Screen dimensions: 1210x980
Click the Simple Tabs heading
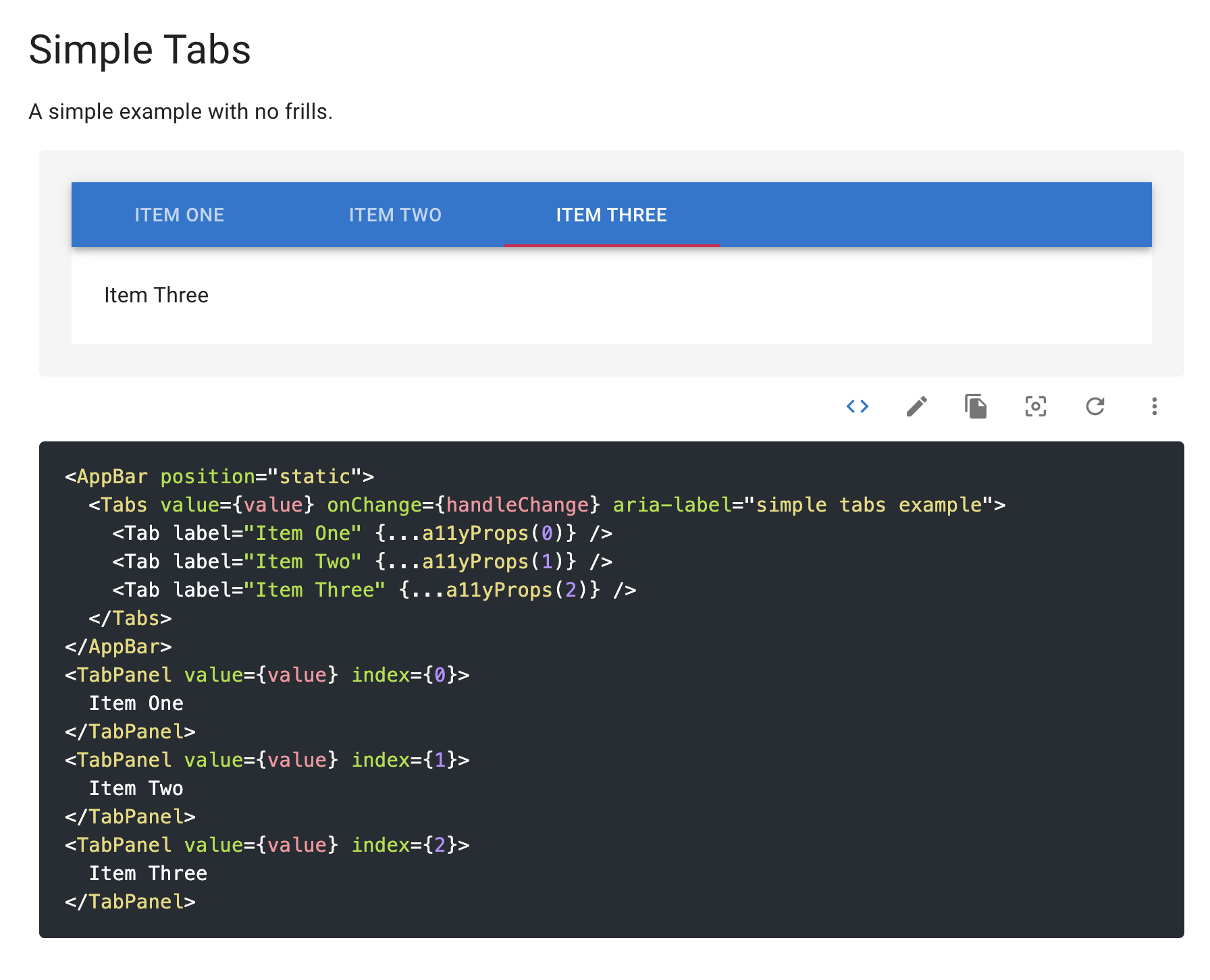(x=140, y=50)
